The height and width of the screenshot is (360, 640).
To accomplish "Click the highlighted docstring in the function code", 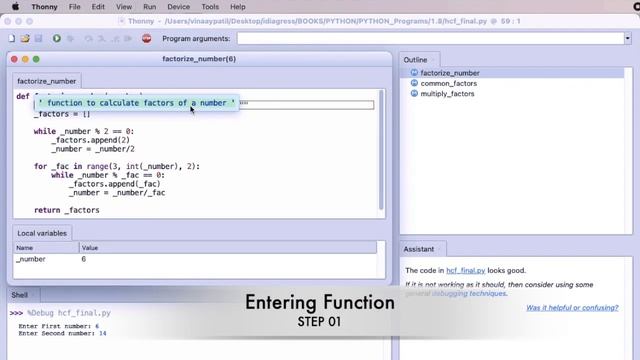I will [137, 103].
